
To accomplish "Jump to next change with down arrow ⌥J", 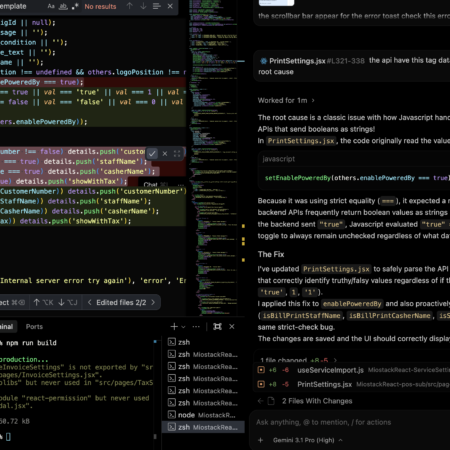I will pyautogui.click(x=68, y=302).
